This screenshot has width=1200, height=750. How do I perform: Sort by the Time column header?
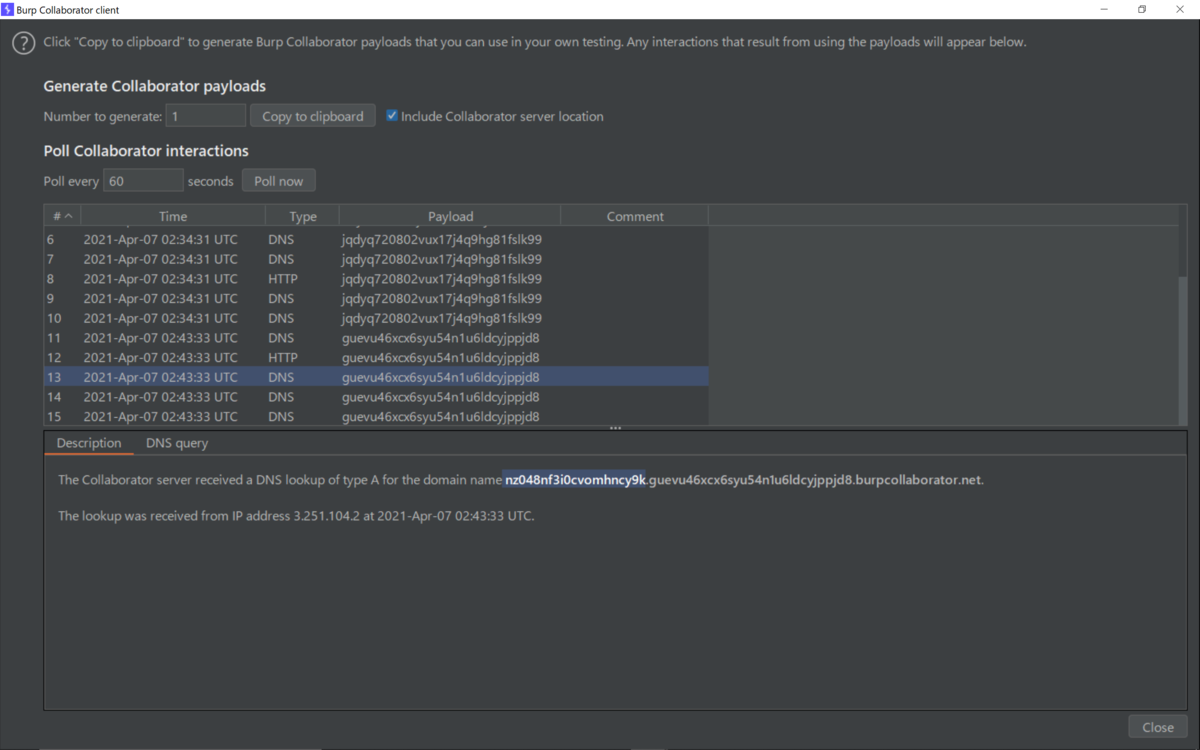point(173,216)
